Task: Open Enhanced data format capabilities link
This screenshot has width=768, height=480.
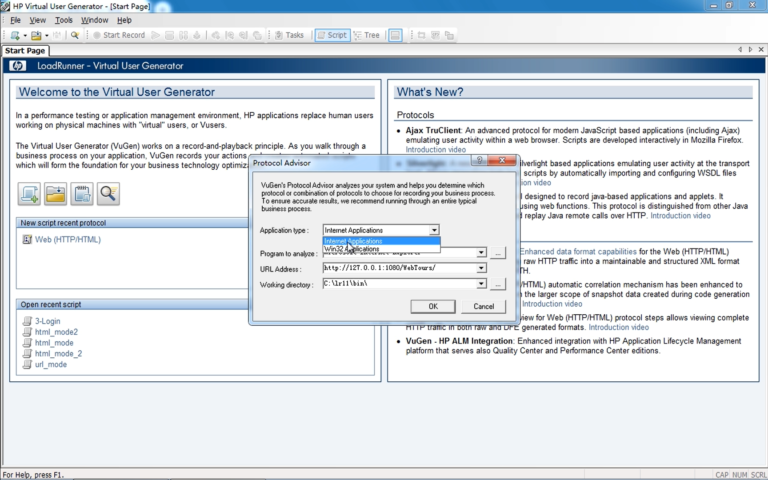Action: [x=578, y=252]
